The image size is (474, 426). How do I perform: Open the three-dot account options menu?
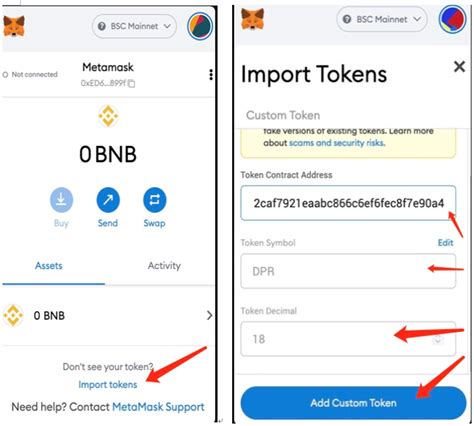211,75
